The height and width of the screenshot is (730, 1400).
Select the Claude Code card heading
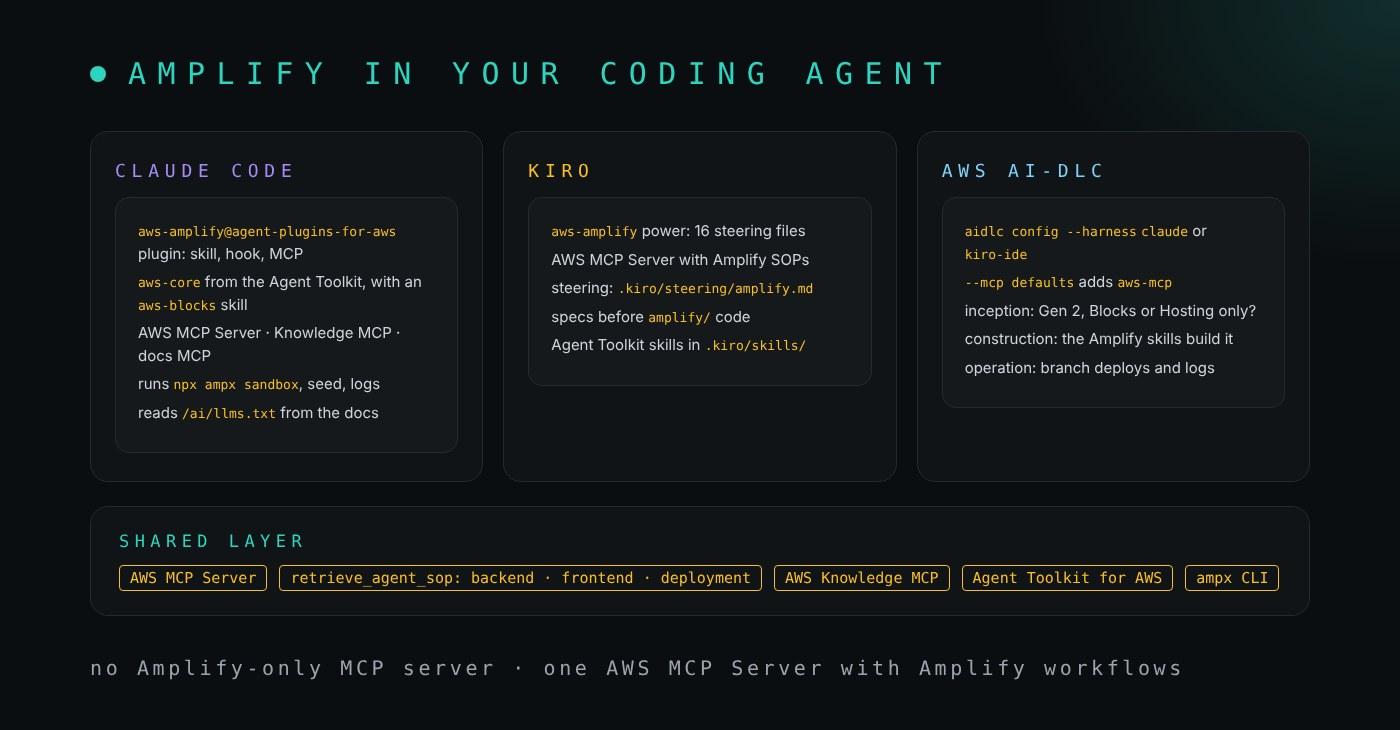point(205,171)
